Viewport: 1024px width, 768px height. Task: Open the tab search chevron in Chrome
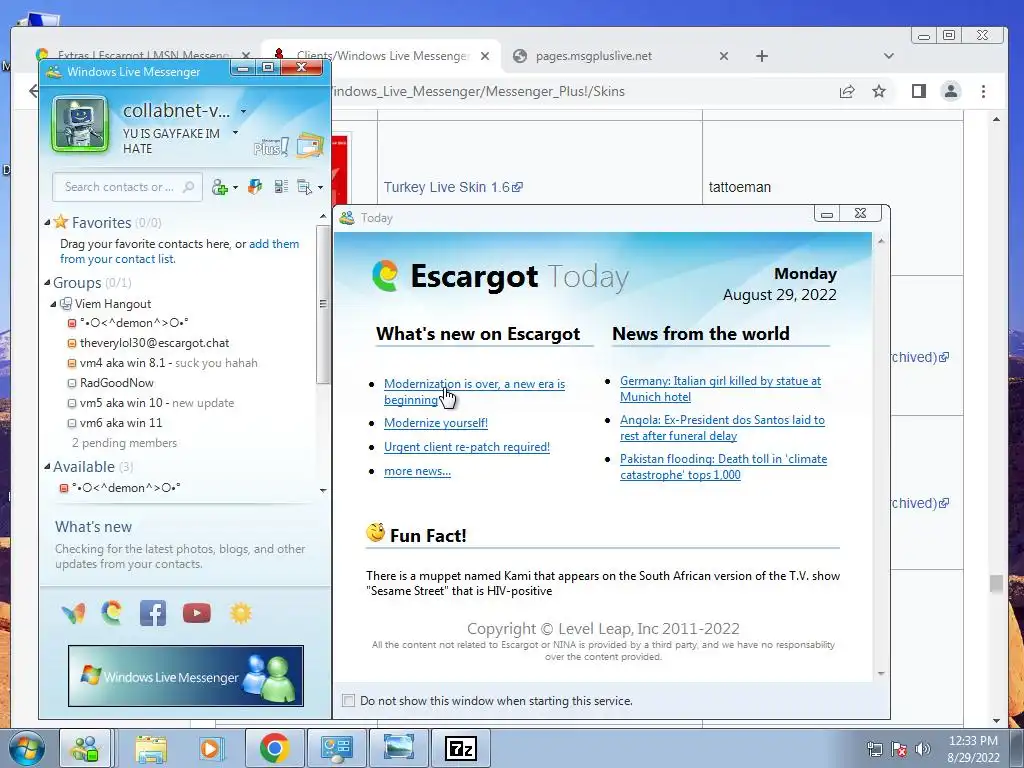click(x=888, y=56)
